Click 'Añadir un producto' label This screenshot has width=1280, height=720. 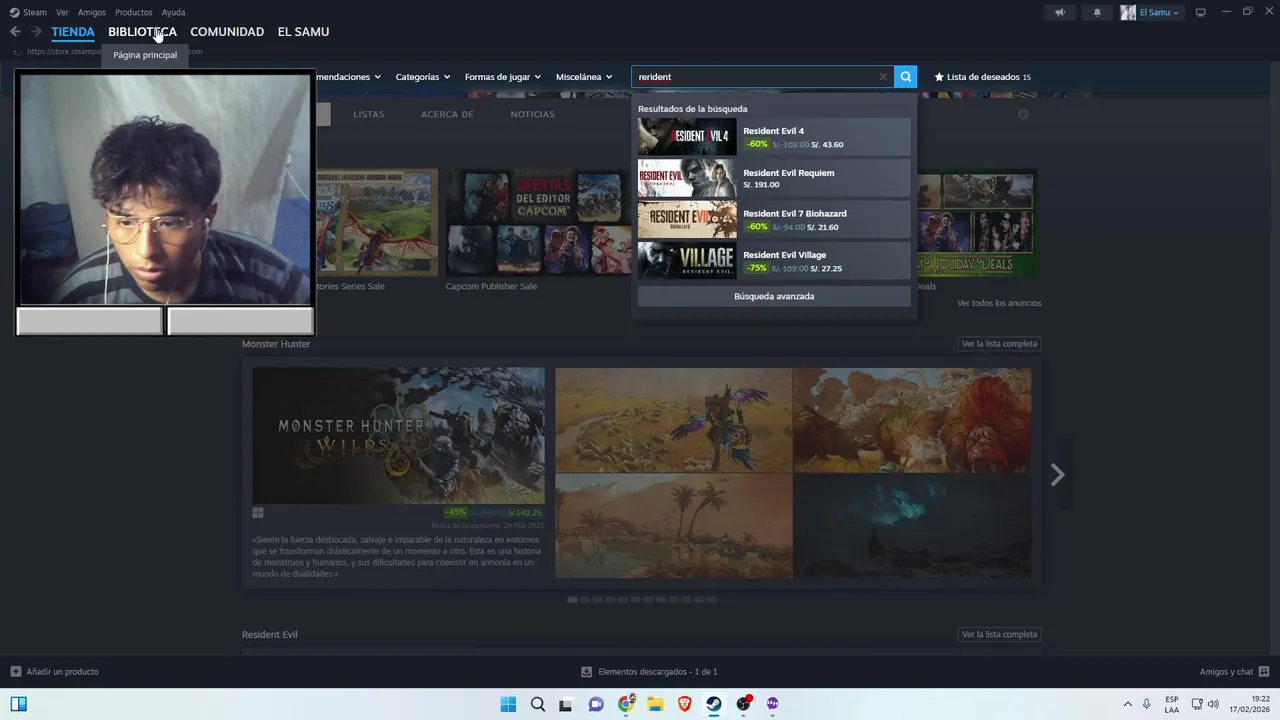click(x=62, y=672)
